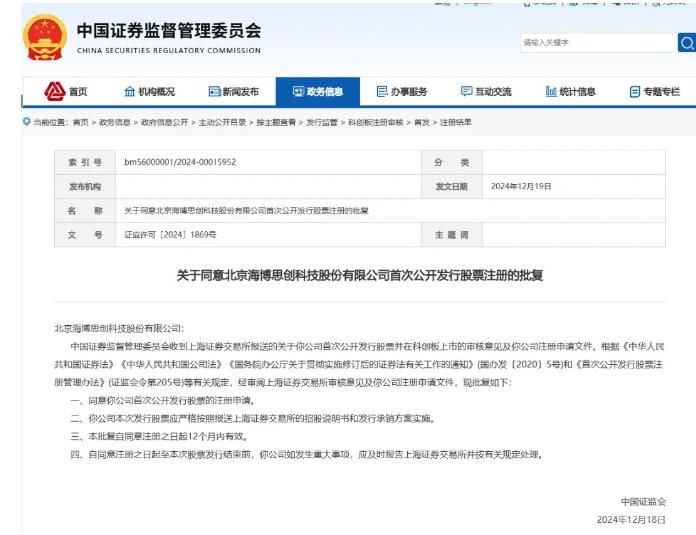Click the location pin icon in breadcrumb
This screenshot has width=696, height=535.
click(x=27, y=122)
